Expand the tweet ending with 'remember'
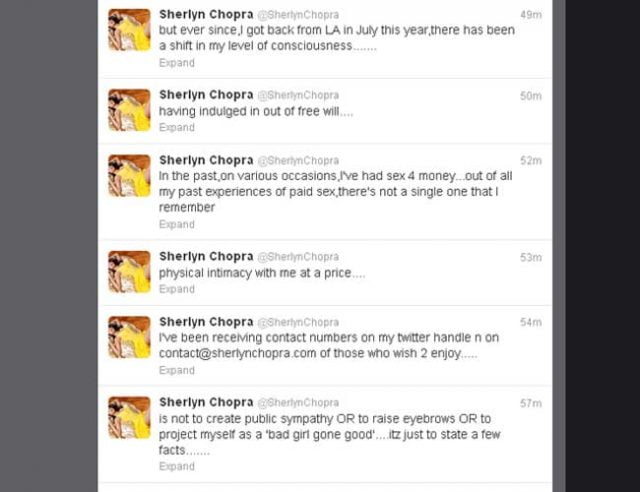 coord(177,224)
